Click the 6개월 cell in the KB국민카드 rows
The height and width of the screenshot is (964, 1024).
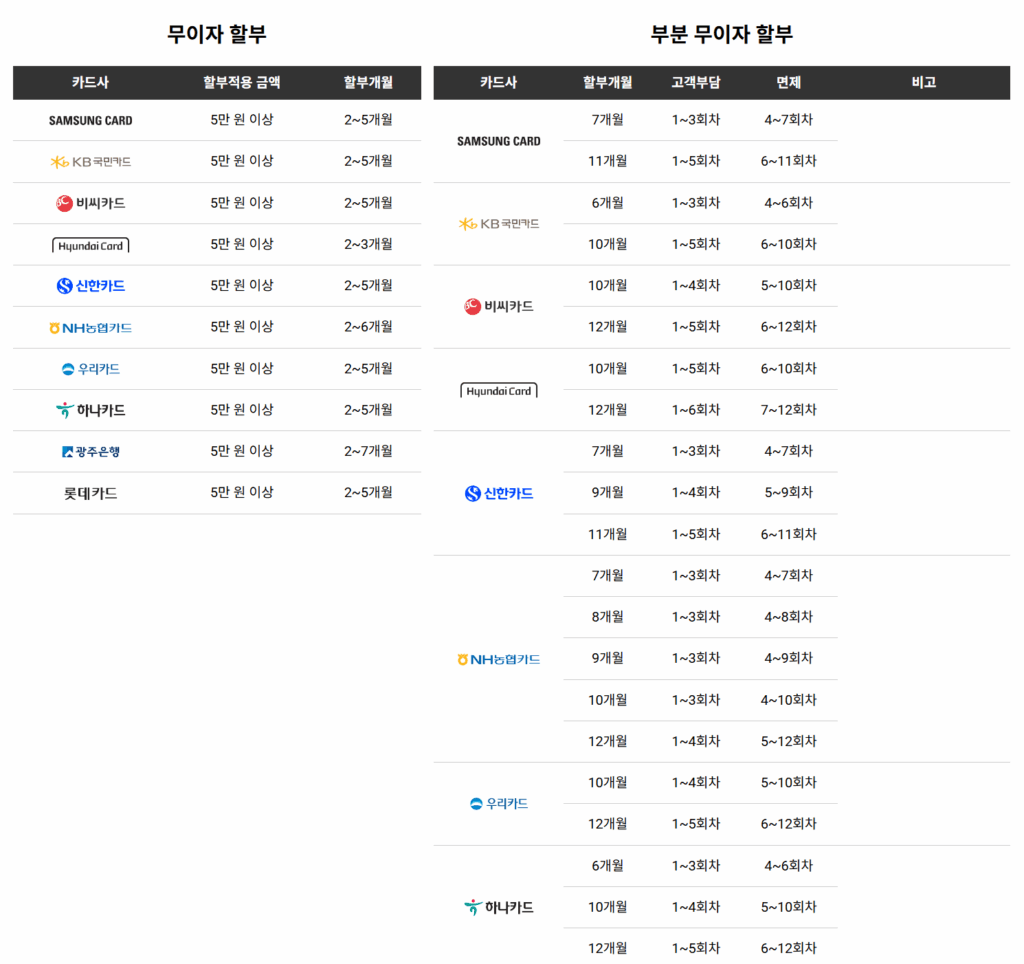(x=607, y=202)
